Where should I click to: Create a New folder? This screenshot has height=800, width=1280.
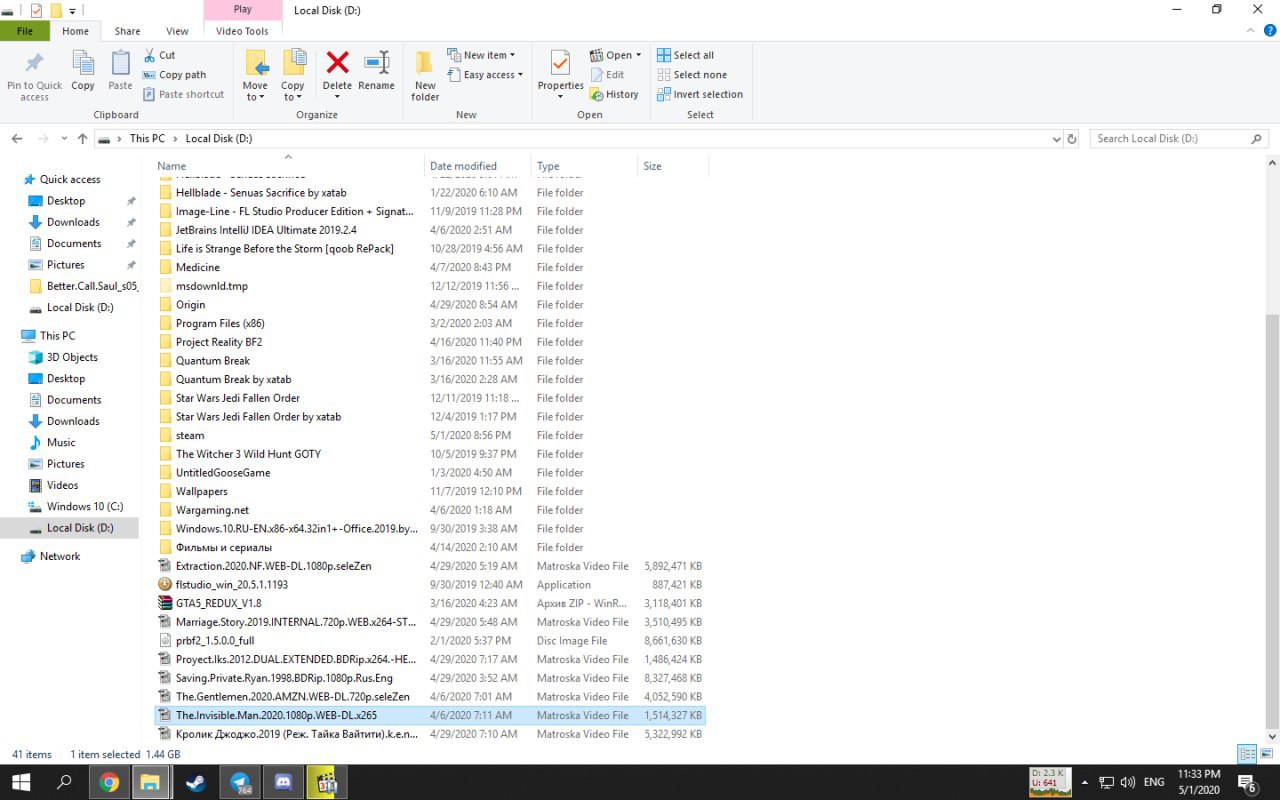(x=425, y=74)
